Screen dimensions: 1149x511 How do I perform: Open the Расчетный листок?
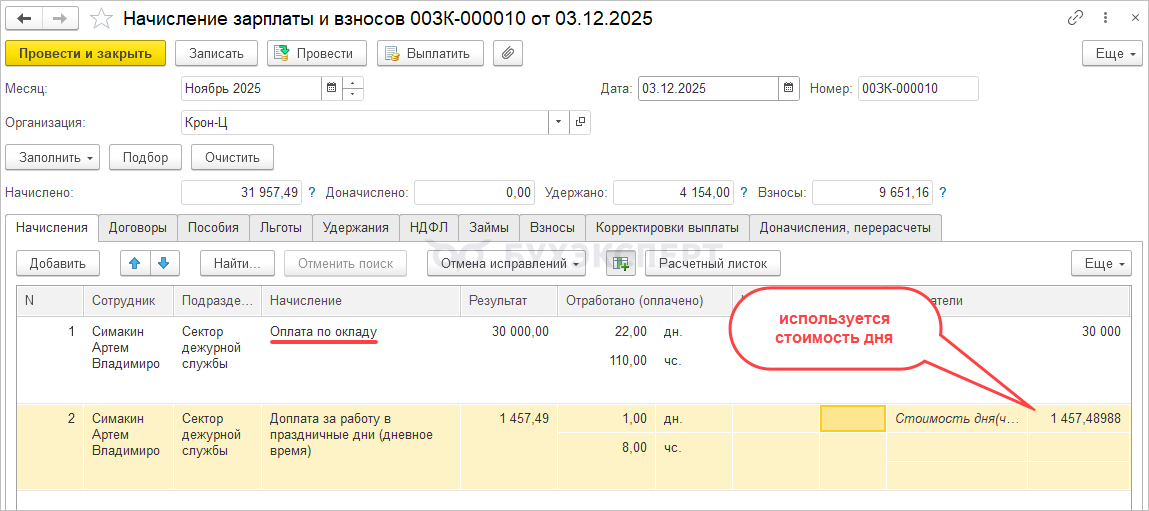click(712, 263)
